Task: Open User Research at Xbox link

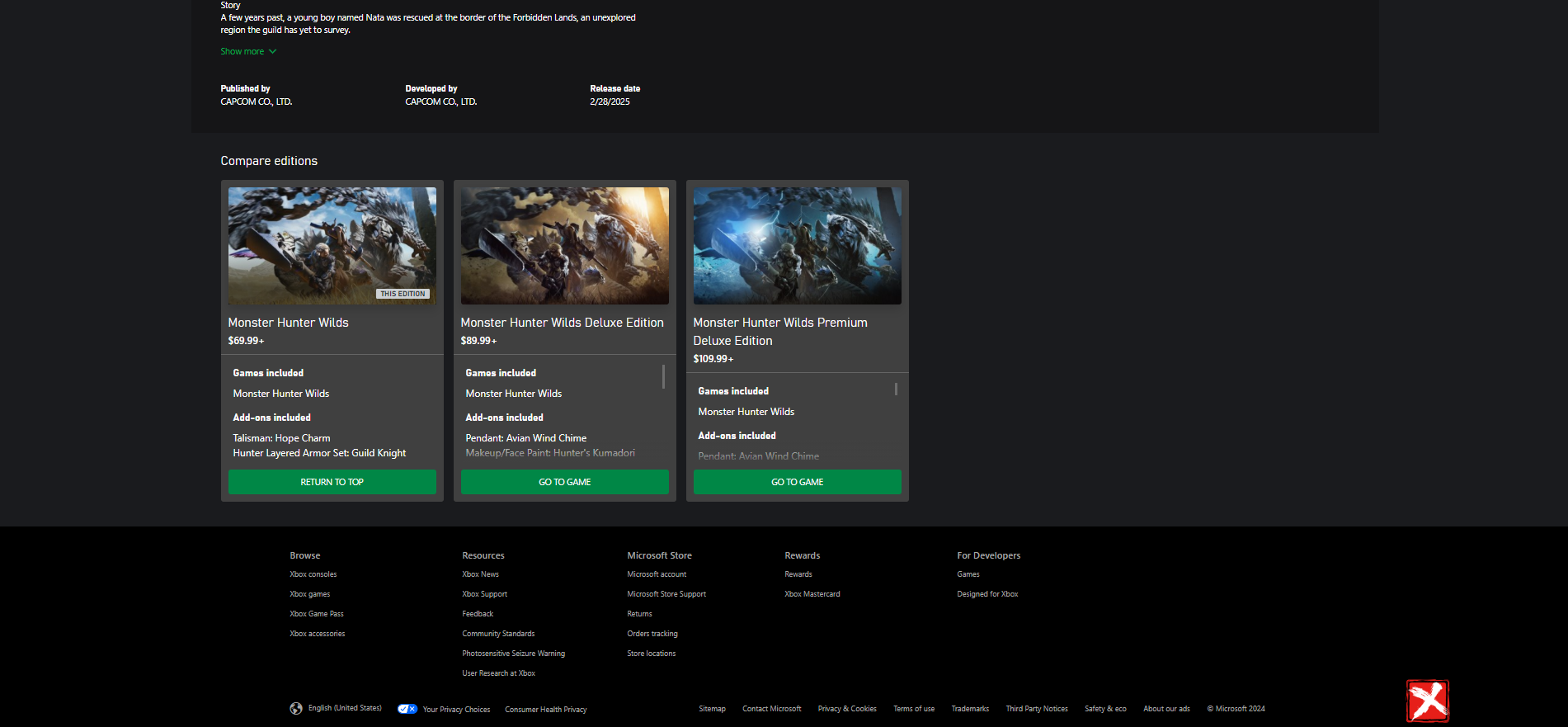Action: pyautogui.click(x=499, y=673)
